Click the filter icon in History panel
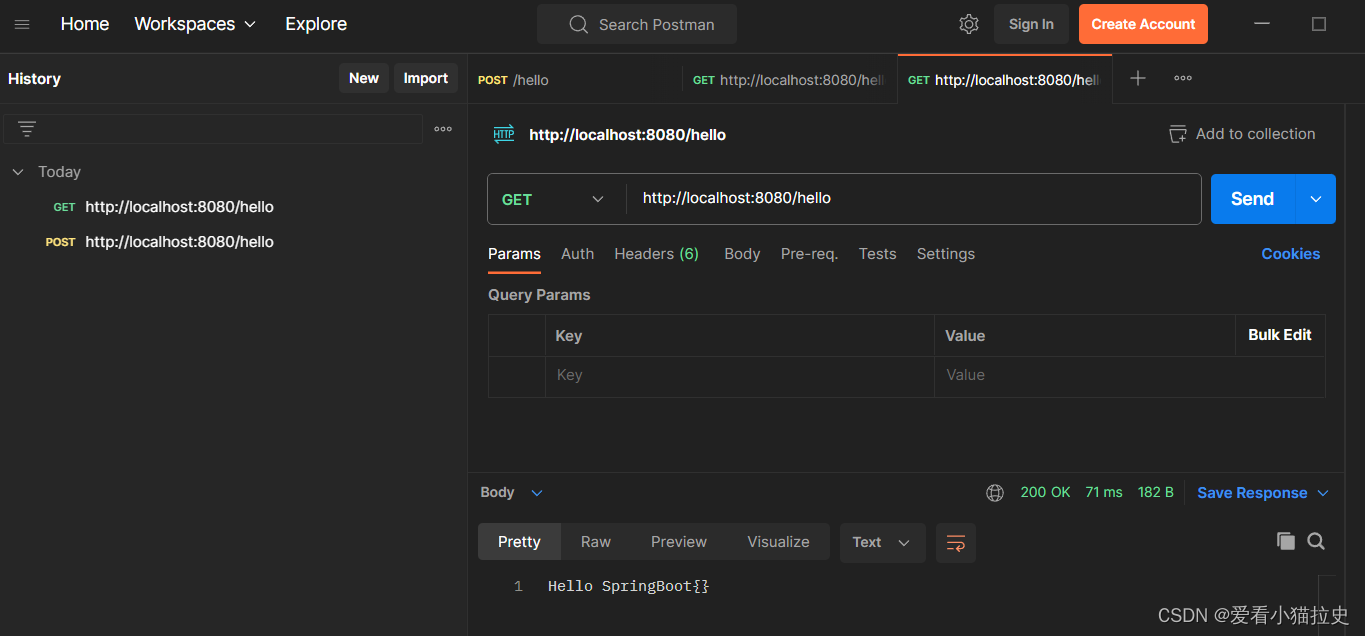 click(26, 128)
